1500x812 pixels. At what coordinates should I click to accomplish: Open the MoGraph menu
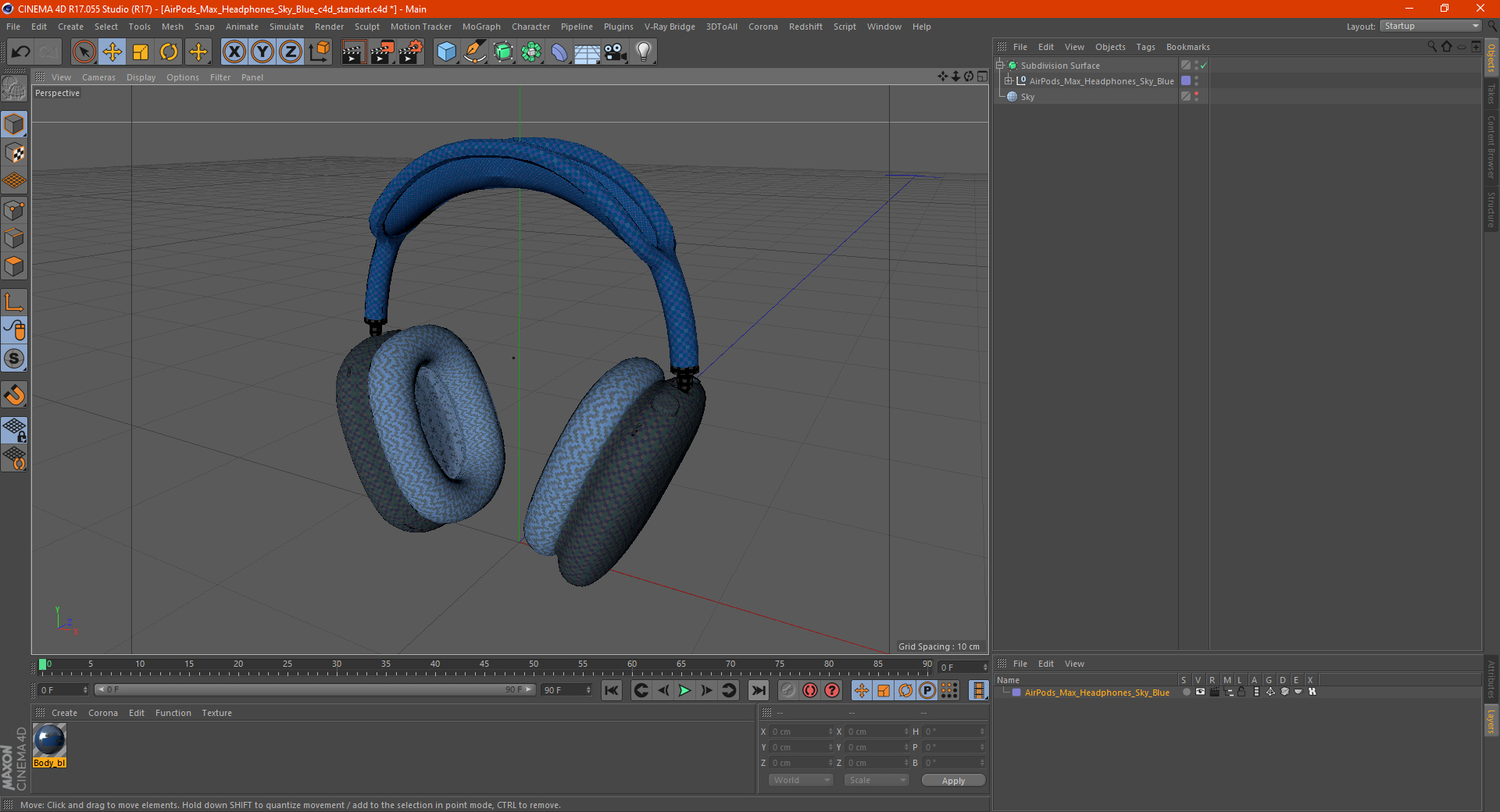(x=481, y=27)
